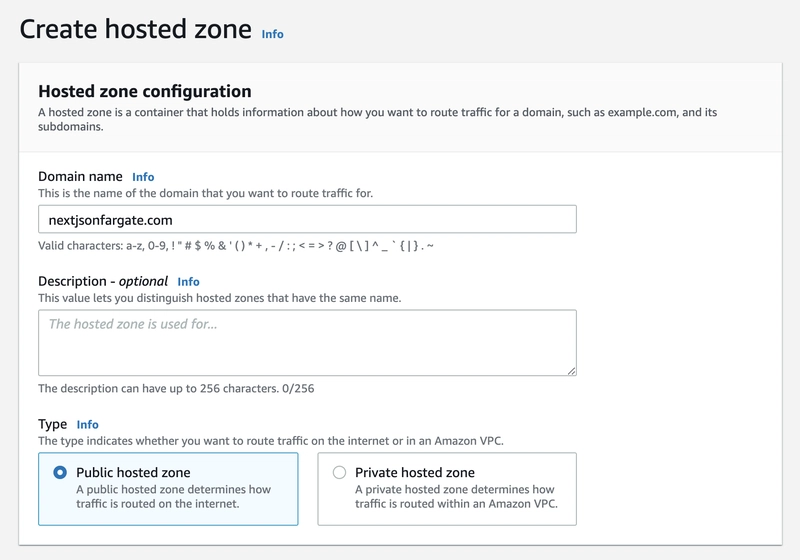Screen dimensions: 800x560
Task: Click the Public hosted zone description text
Action: [173, 497]
